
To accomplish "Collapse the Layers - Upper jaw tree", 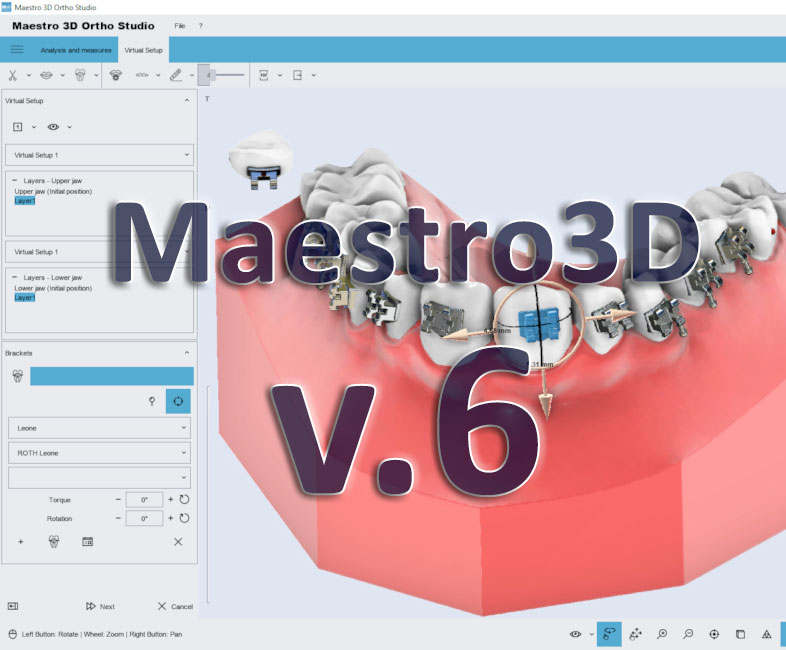I will 15,181.
